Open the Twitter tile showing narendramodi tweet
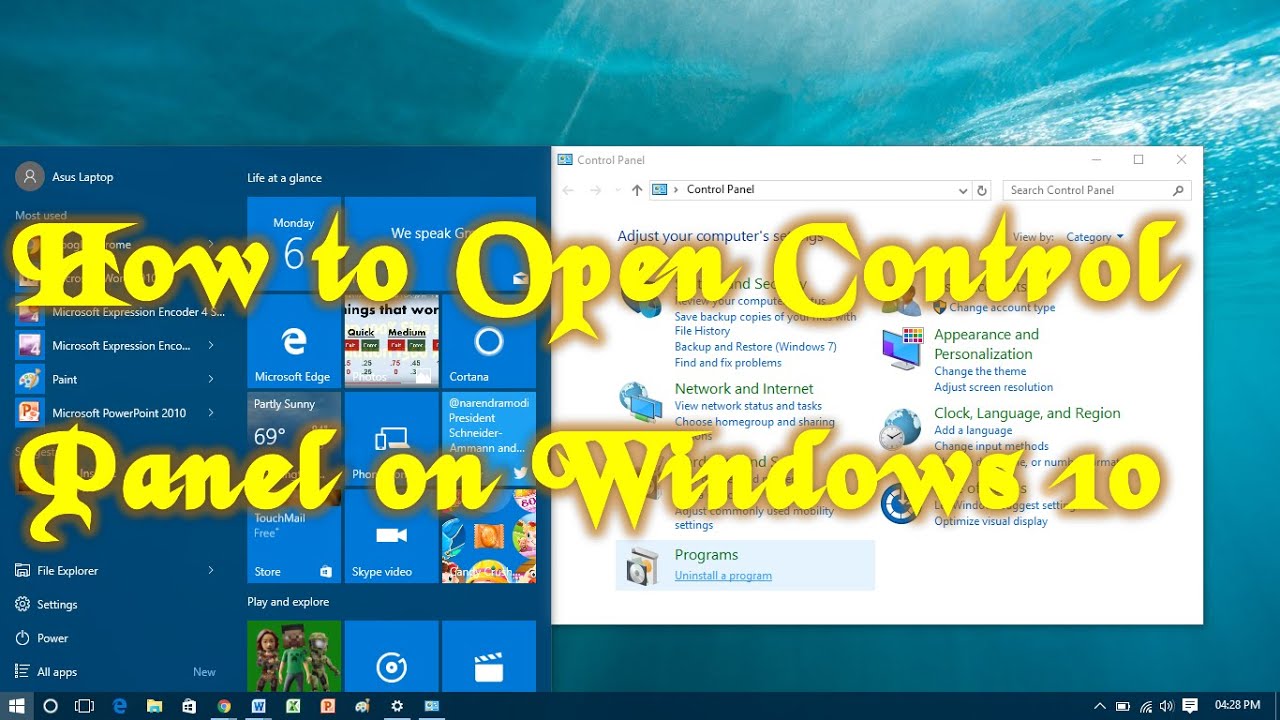 coord(489,438)
